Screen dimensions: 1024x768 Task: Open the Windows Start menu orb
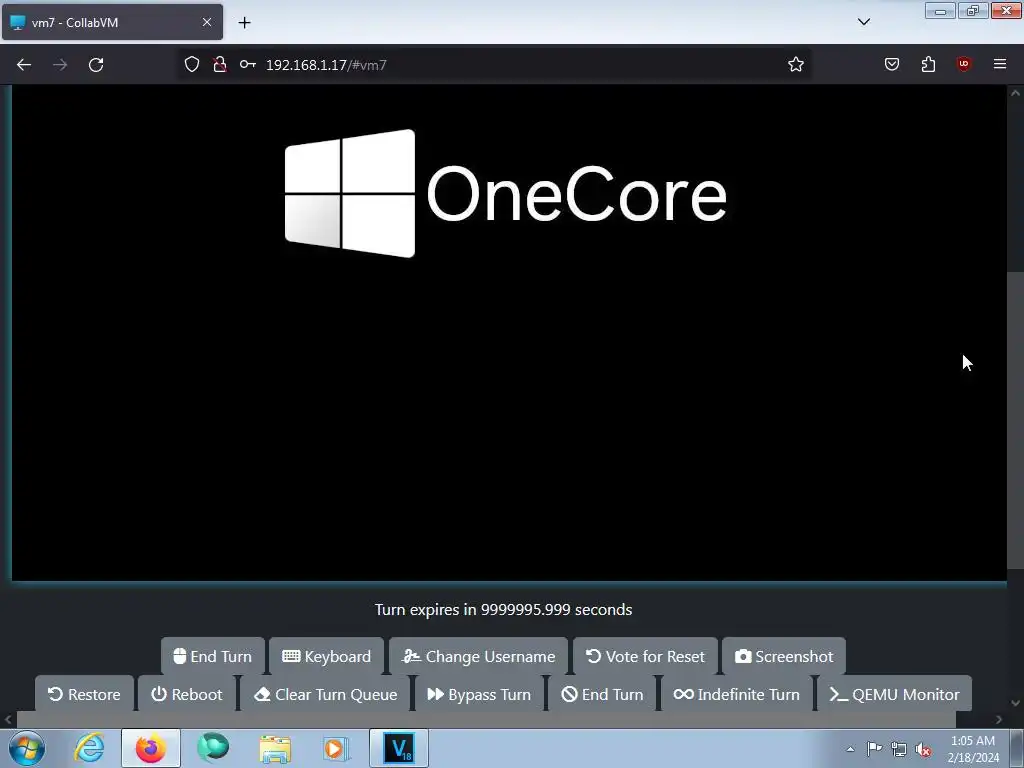click(x=27, y=748)
